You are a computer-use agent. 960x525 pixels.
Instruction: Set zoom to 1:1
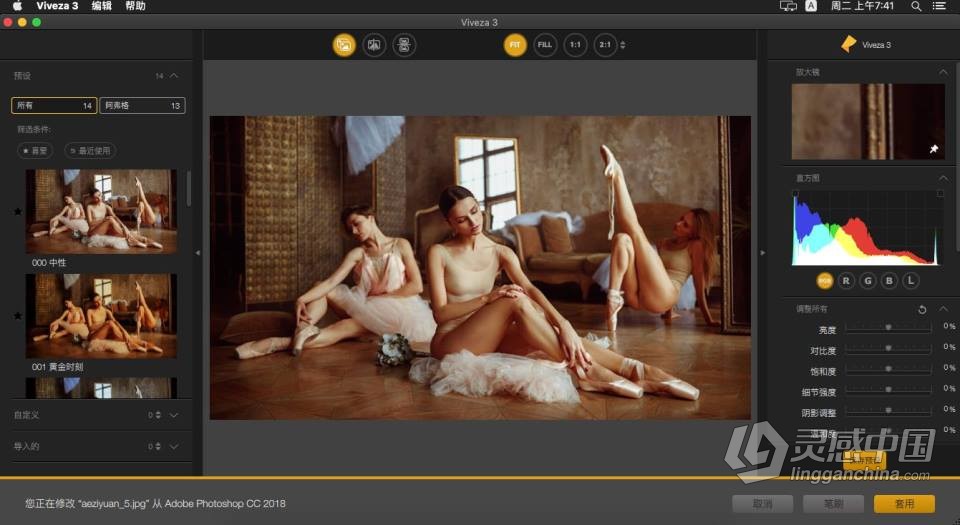tap(576, 45)
